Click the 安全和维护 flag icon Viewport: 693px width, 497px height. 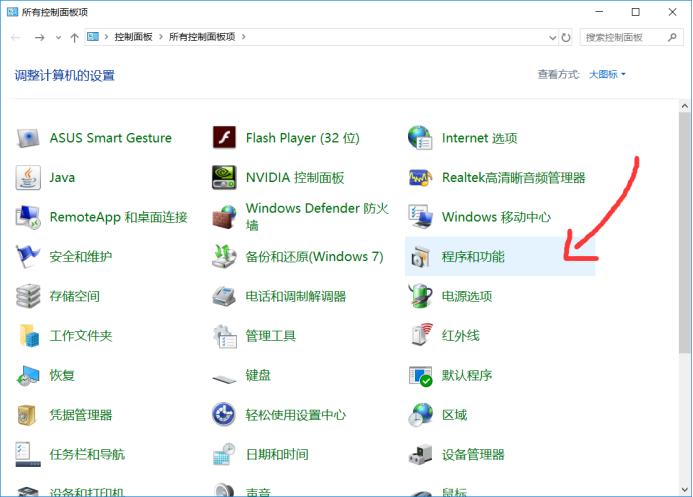coord(28,257)
